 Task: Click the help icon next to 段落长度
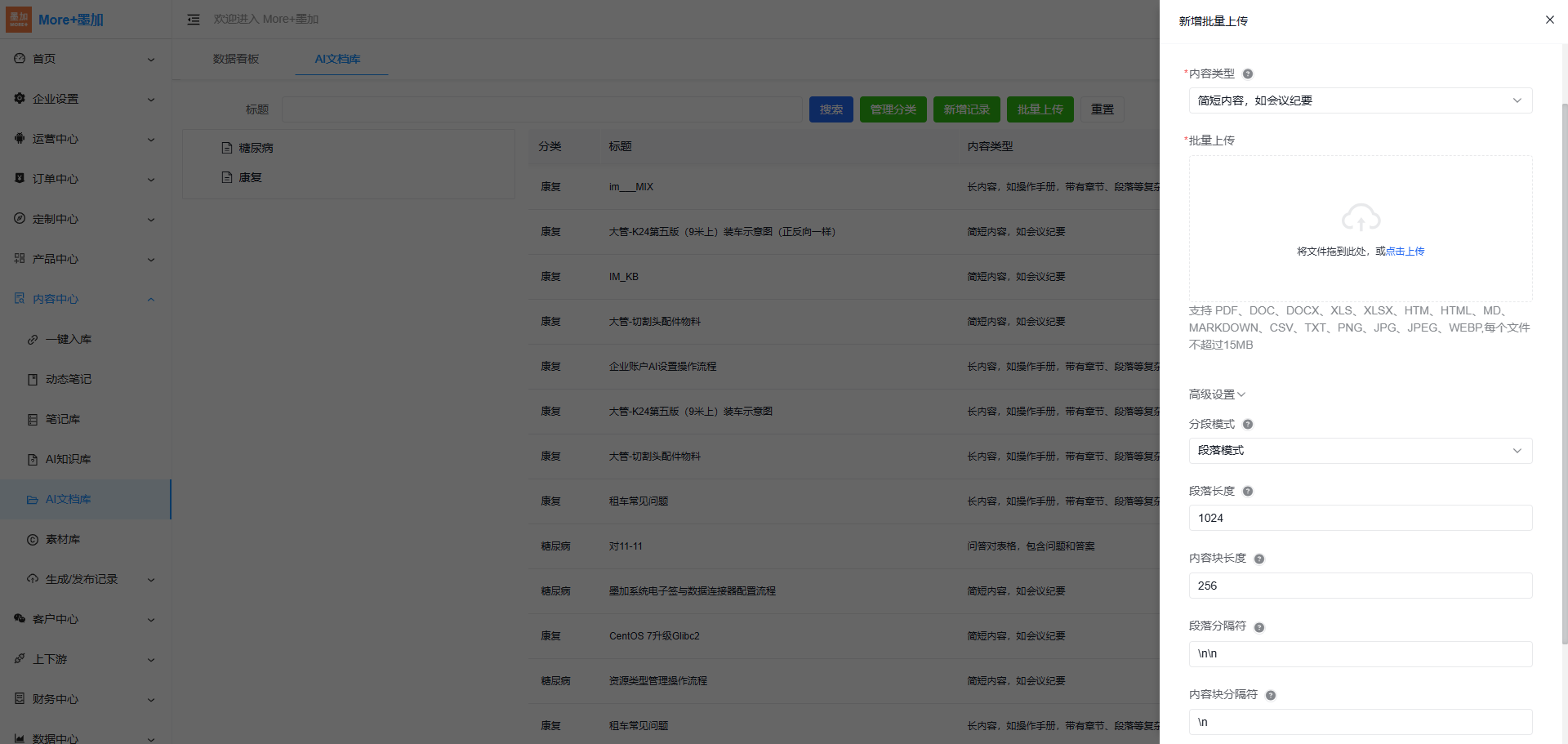point(1248,492)
